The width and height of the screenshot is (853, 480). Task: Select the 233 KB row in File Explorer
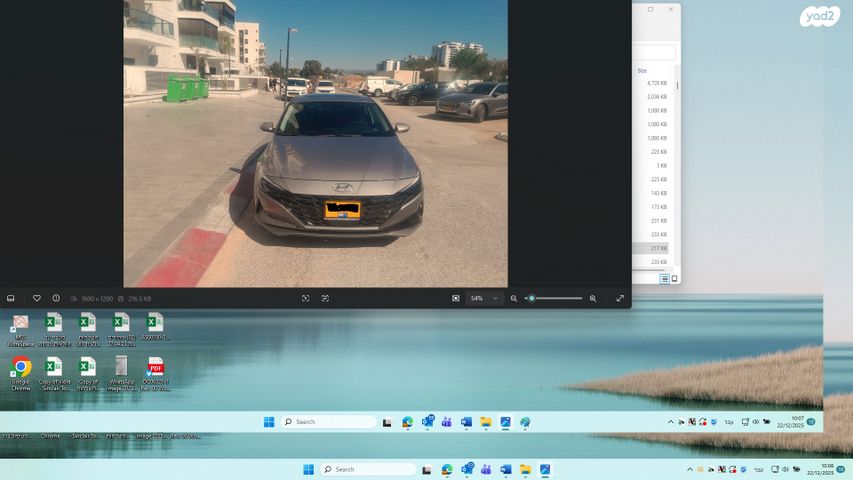(652, 235)
